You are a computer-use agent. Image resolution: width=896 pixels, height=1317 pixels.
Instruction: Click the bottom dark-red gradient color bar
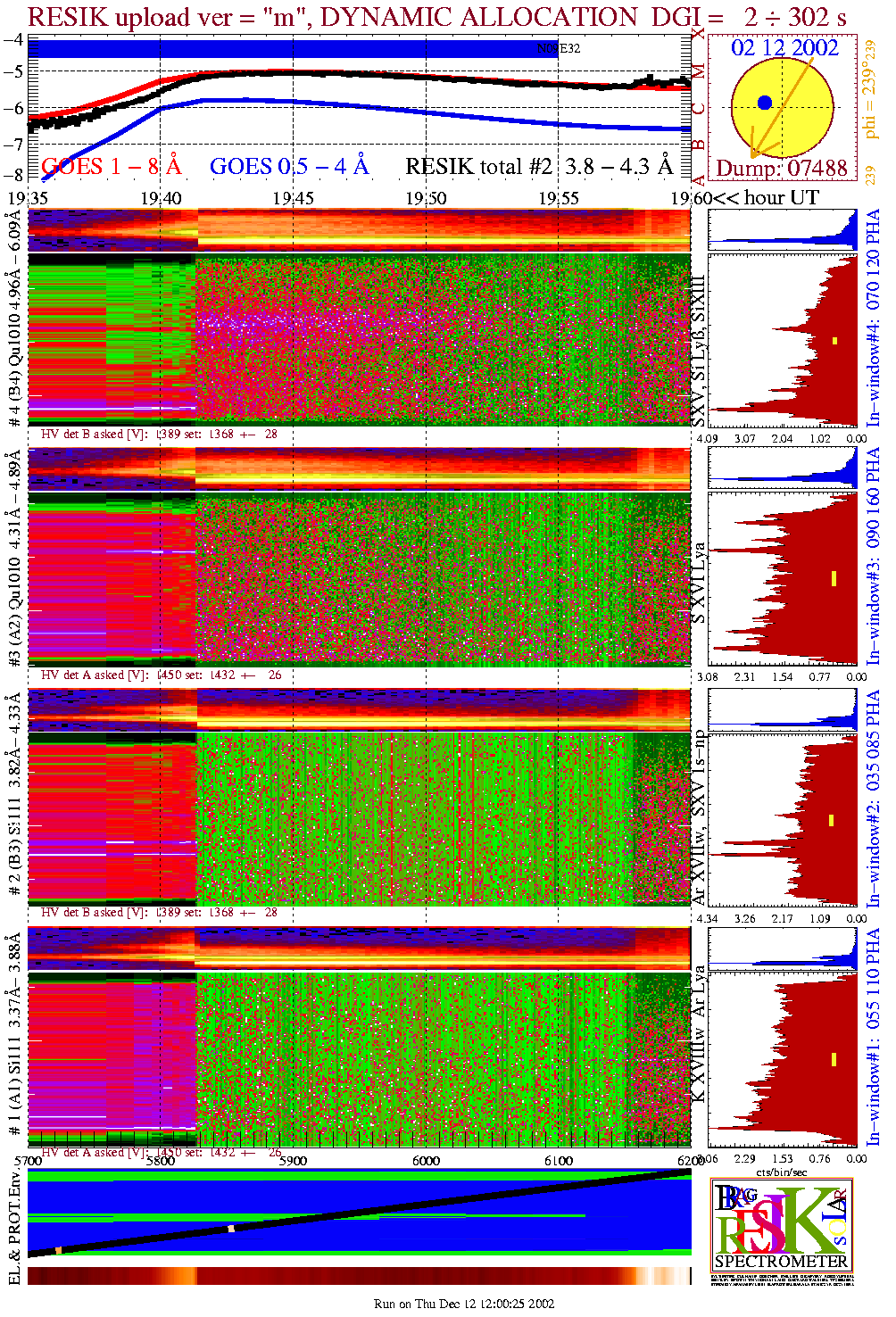coord(357,1276)
